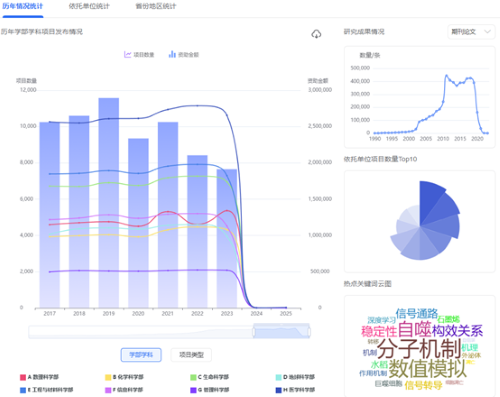Click the left handle of the year range slider
500x397 pixels.
253,332
